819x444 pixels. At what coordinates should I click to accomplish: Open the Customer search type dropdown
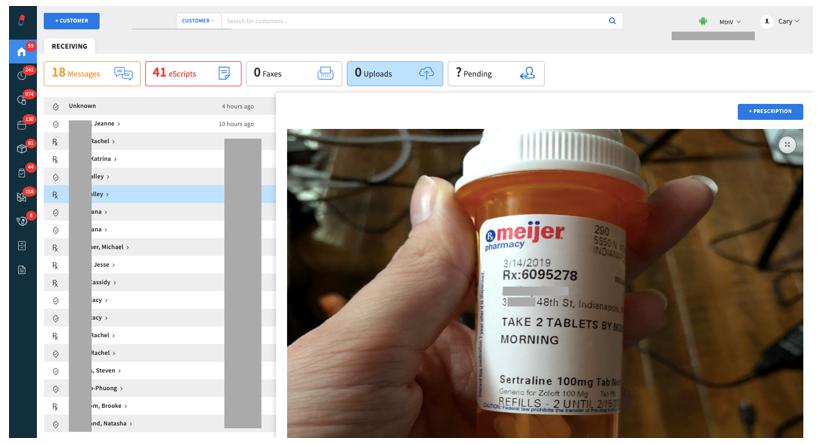197,21
